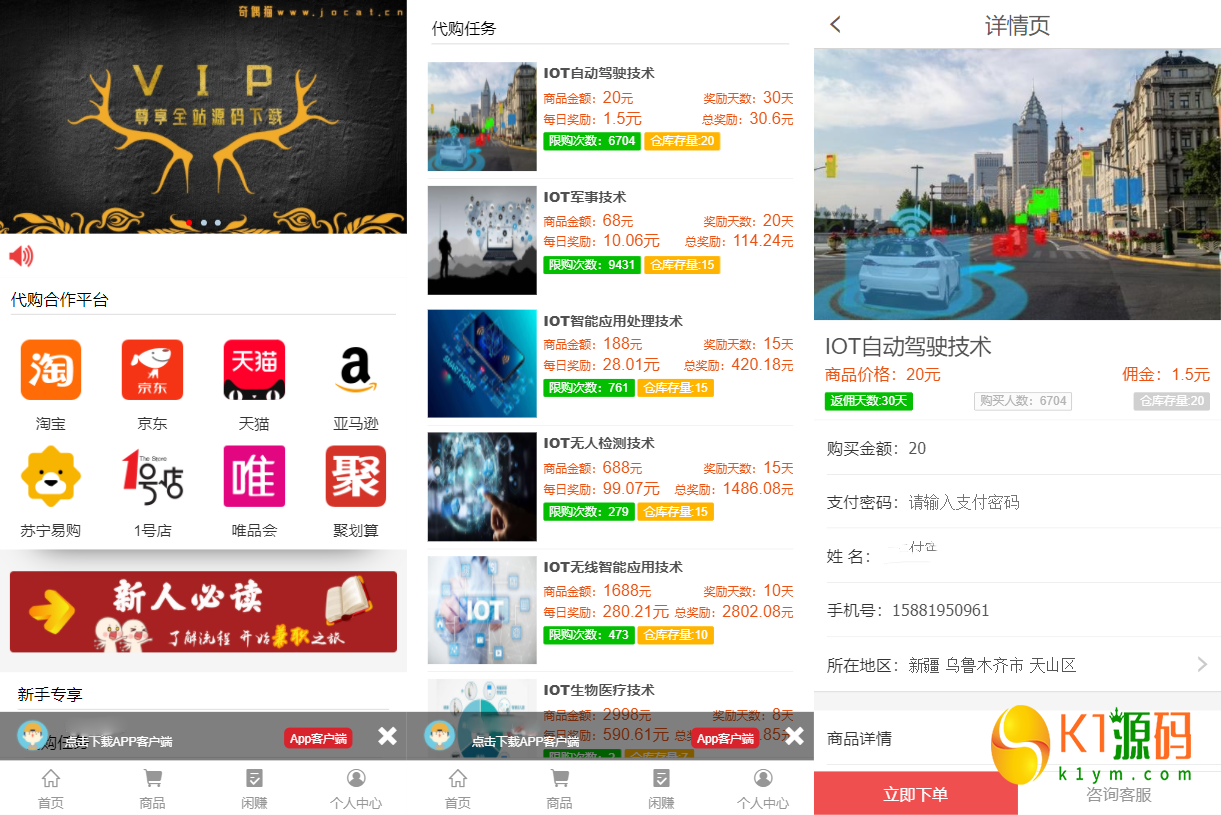The width and height of the screenshot is (1221, 815).
Task: Open 商品 tab in left panel
Action: (153, 789)
